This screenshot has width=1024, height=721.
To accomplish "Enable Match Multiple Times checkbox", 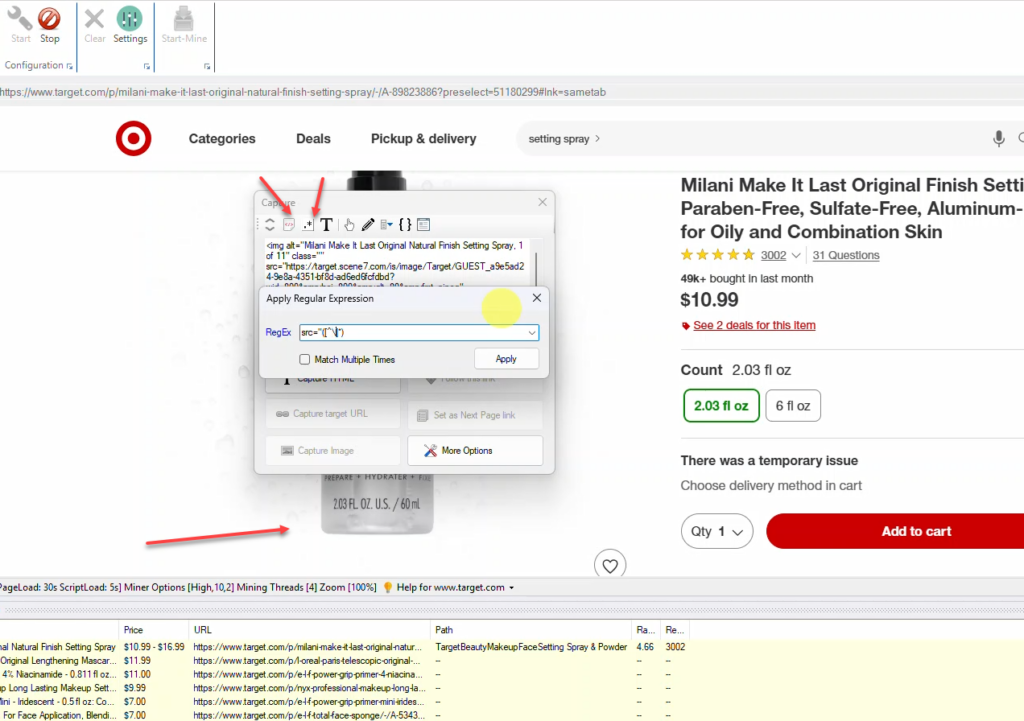I will pyautogui.click(x=304, y=359).
